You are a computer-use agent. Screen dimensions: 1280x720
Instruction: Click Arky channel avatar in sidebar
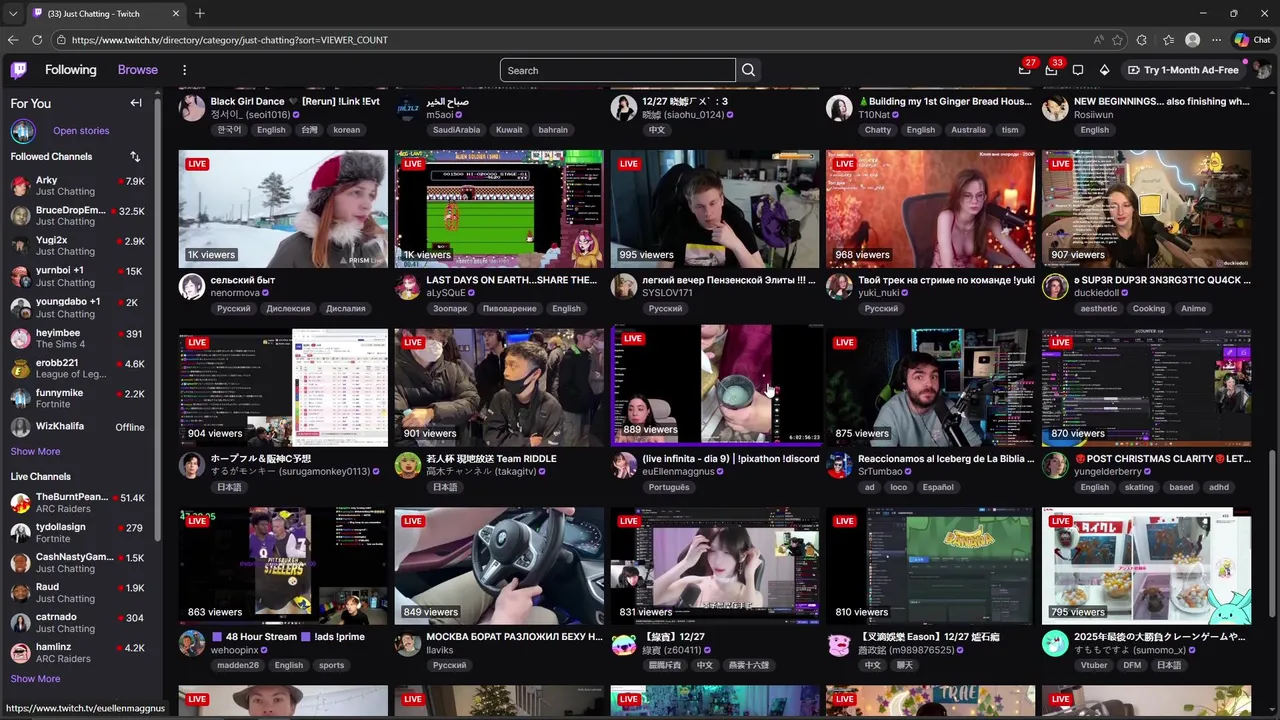coord(20,186)
